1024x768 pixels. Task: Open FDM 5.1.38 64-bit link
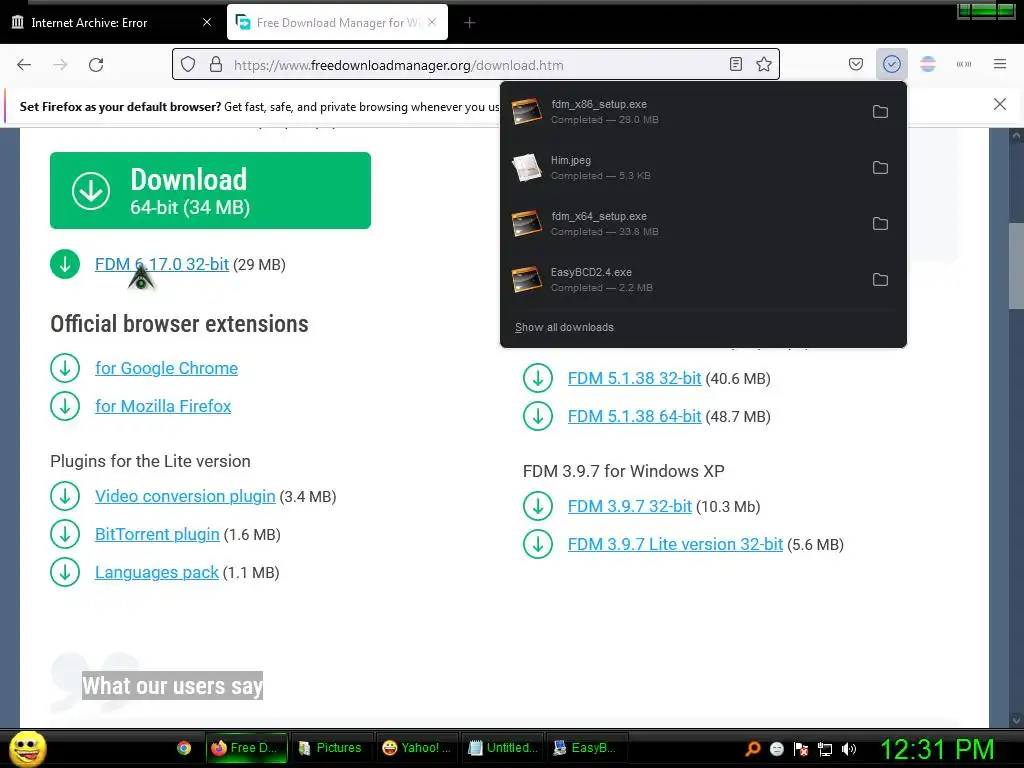635,416
